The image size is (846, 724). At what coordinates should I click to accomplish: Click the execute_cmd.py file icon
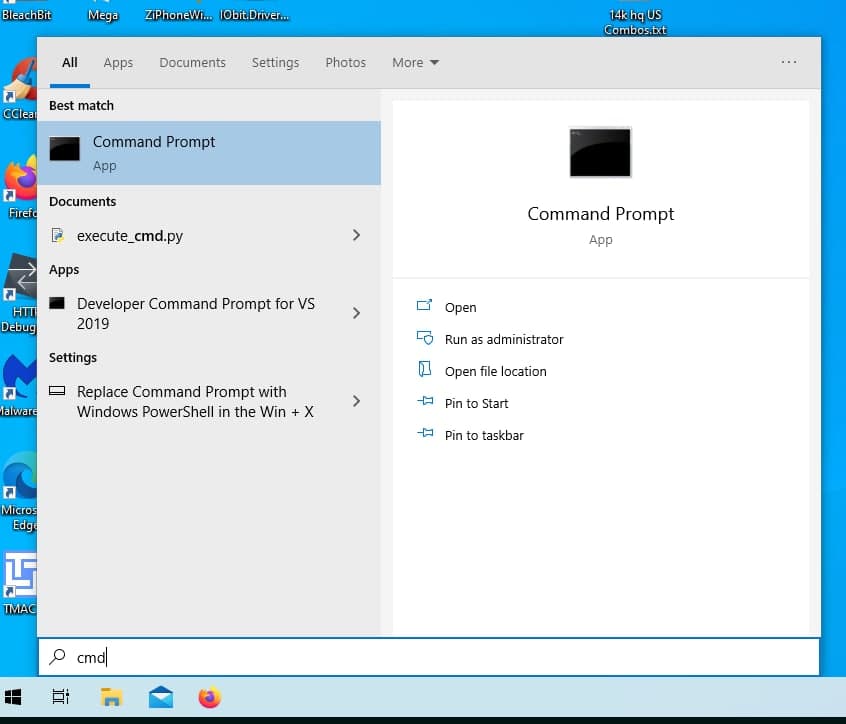(58, 236)
